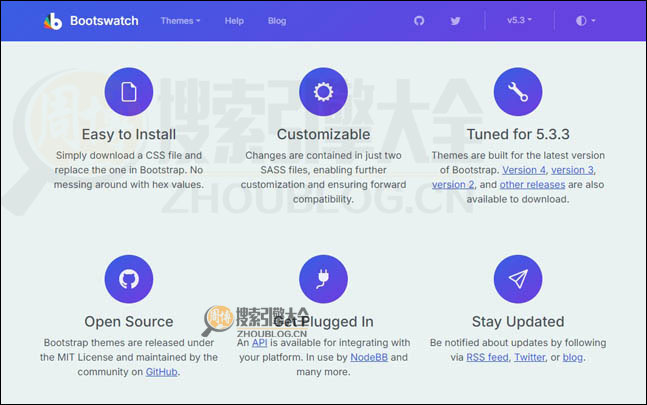647x405 pixels.
Task: Click the plug icon above Get Plugged In
Action: tap(323, 279)
